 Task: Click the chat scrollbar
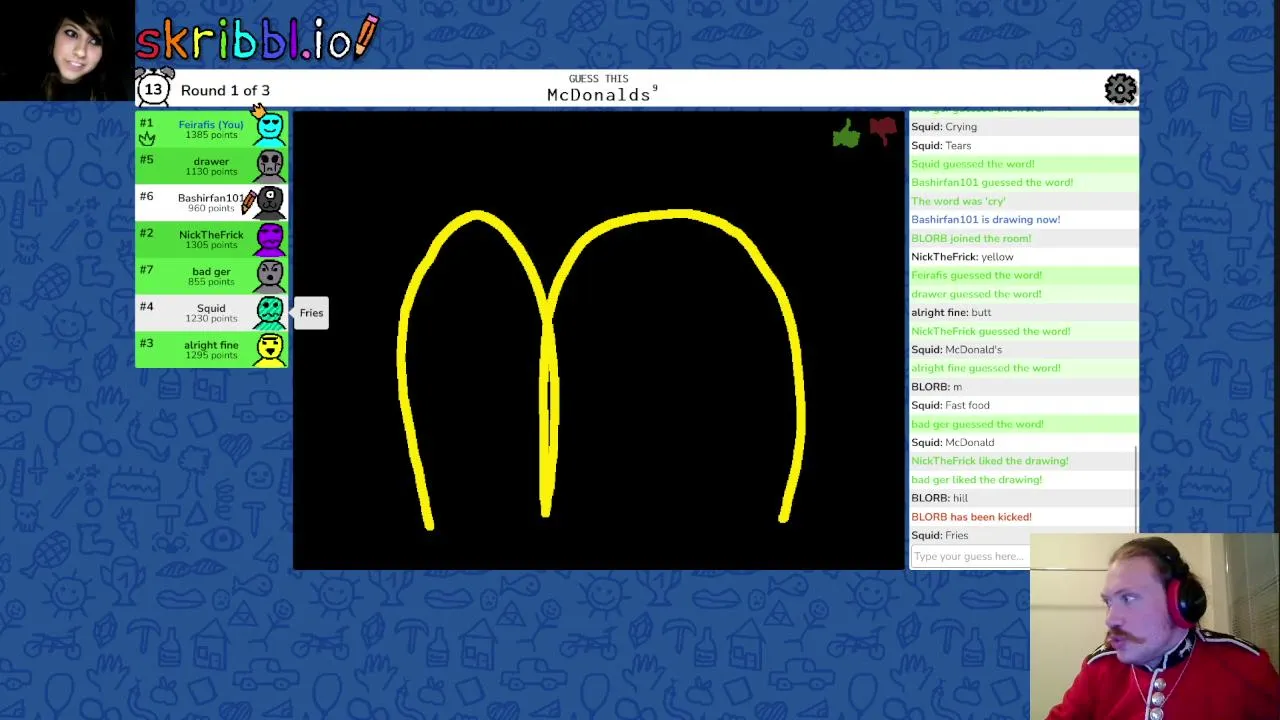[x=1136, y=489]
